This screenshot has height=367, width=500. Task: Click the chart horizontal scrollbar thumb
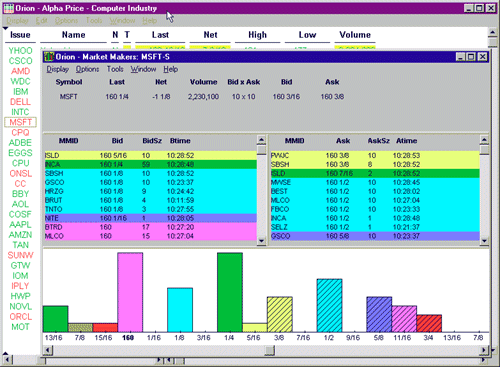tap(270, 350)
